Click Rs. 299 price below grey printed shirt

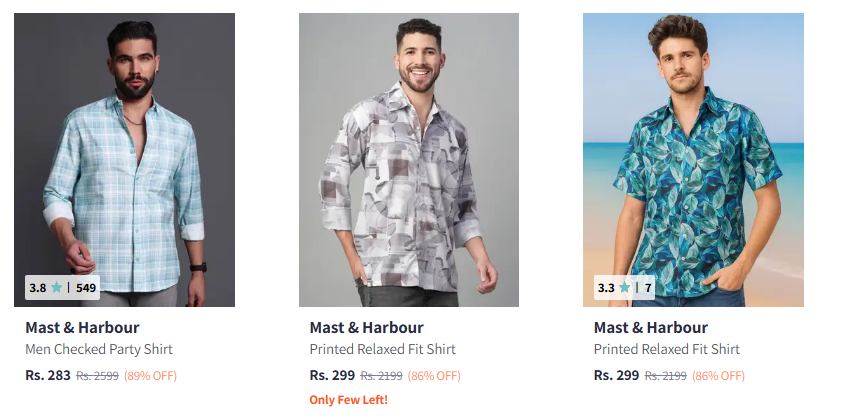pyautogui.click(x=332, y=375)
